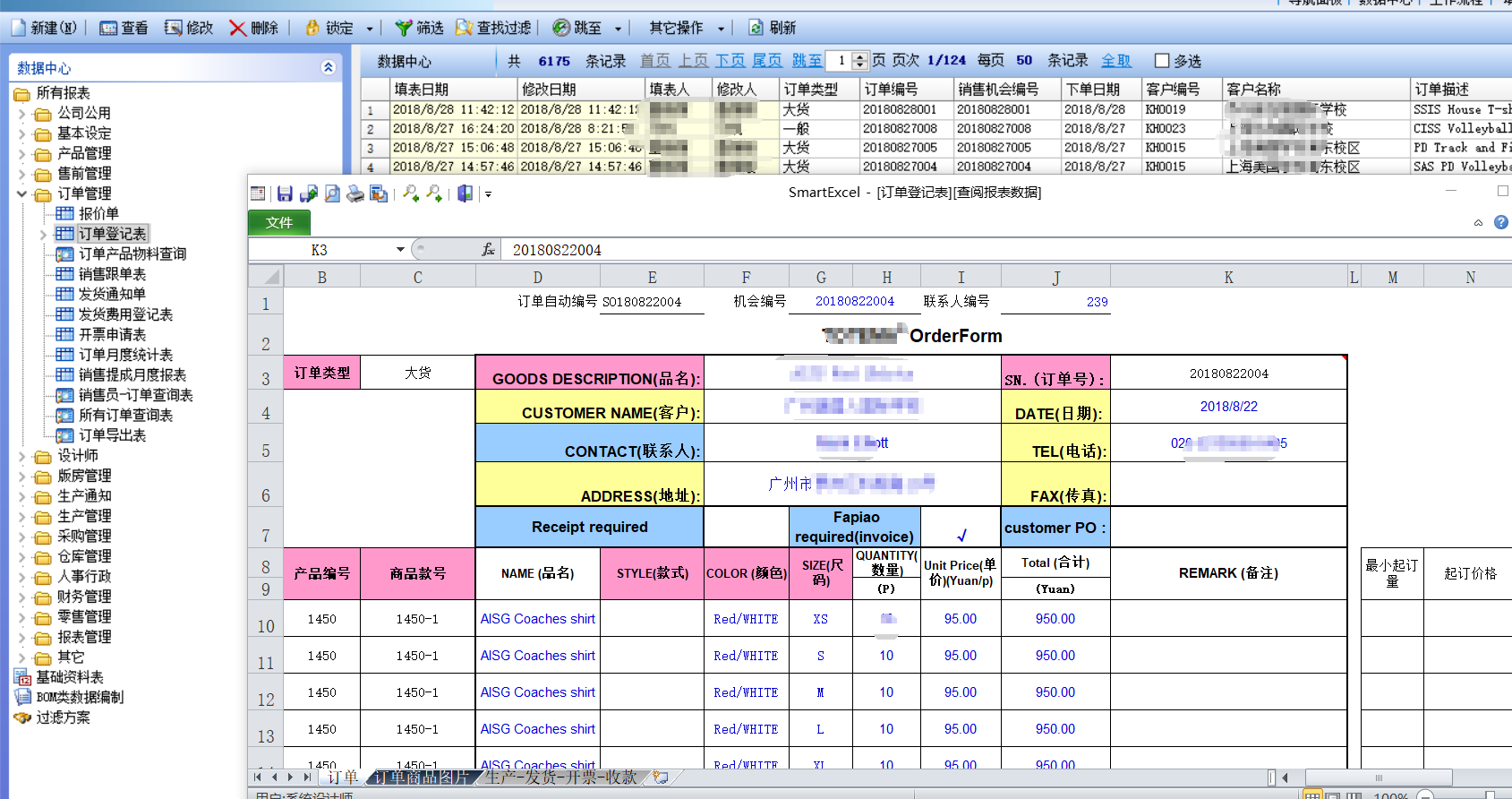Click the 全取 (fetch all) link
Screen dimensions: 1512x799
[1116, 60]
